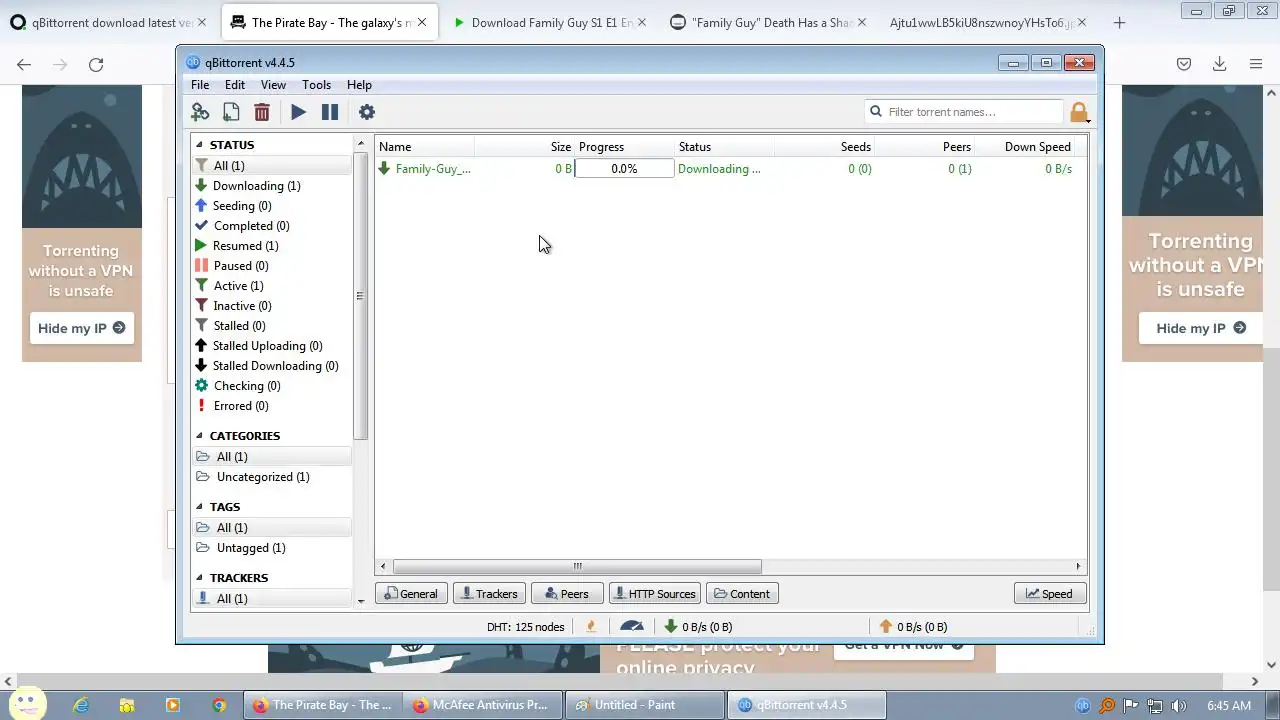Click Internet Explorer icon in taskbar

(x=81, y=705)
